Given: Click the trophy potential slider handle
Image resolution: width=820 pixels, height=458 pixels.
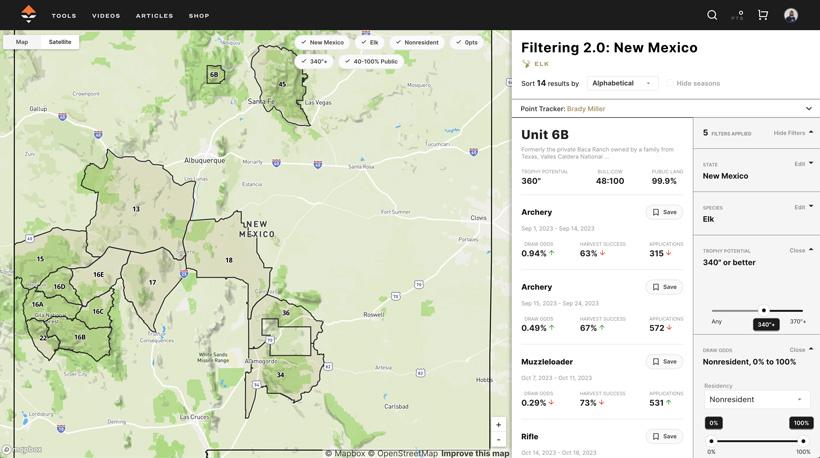Looking at the screenshot, I should pyautogui.click(x=764, y=311).
